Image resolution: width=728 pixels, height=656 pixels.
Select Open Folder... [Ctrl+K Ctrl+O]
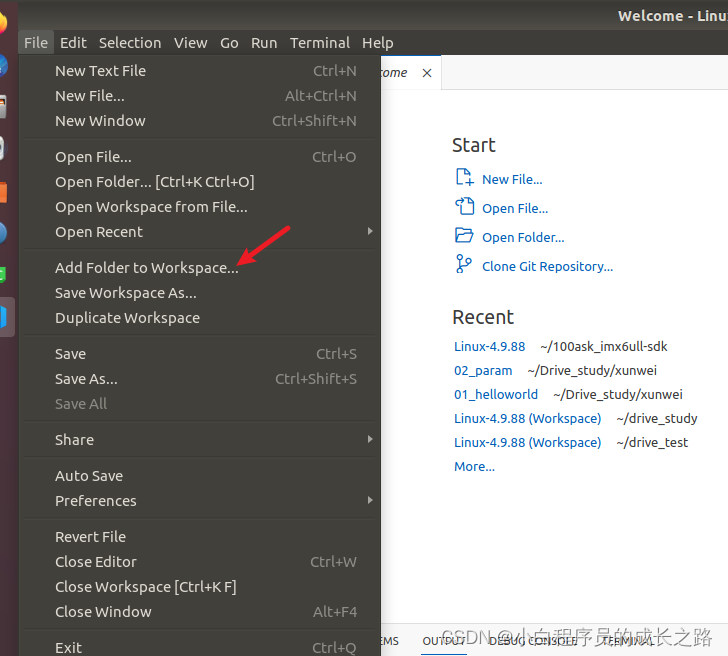(x=200, y=182)
